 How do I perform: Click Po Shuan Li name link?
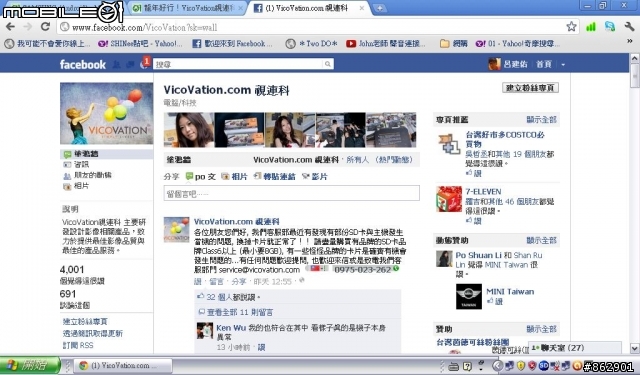[x=478, y=255]
